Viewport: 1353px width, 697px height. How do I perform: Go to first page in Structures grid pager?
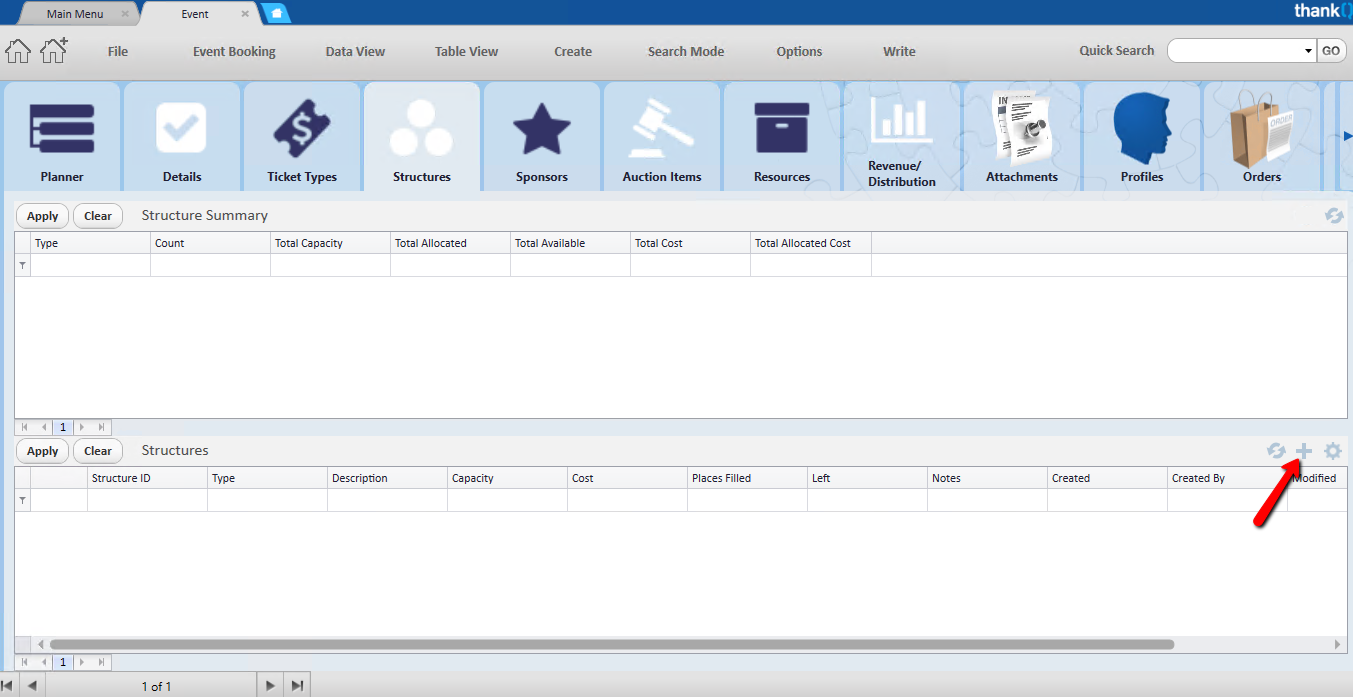pos(25,662)
